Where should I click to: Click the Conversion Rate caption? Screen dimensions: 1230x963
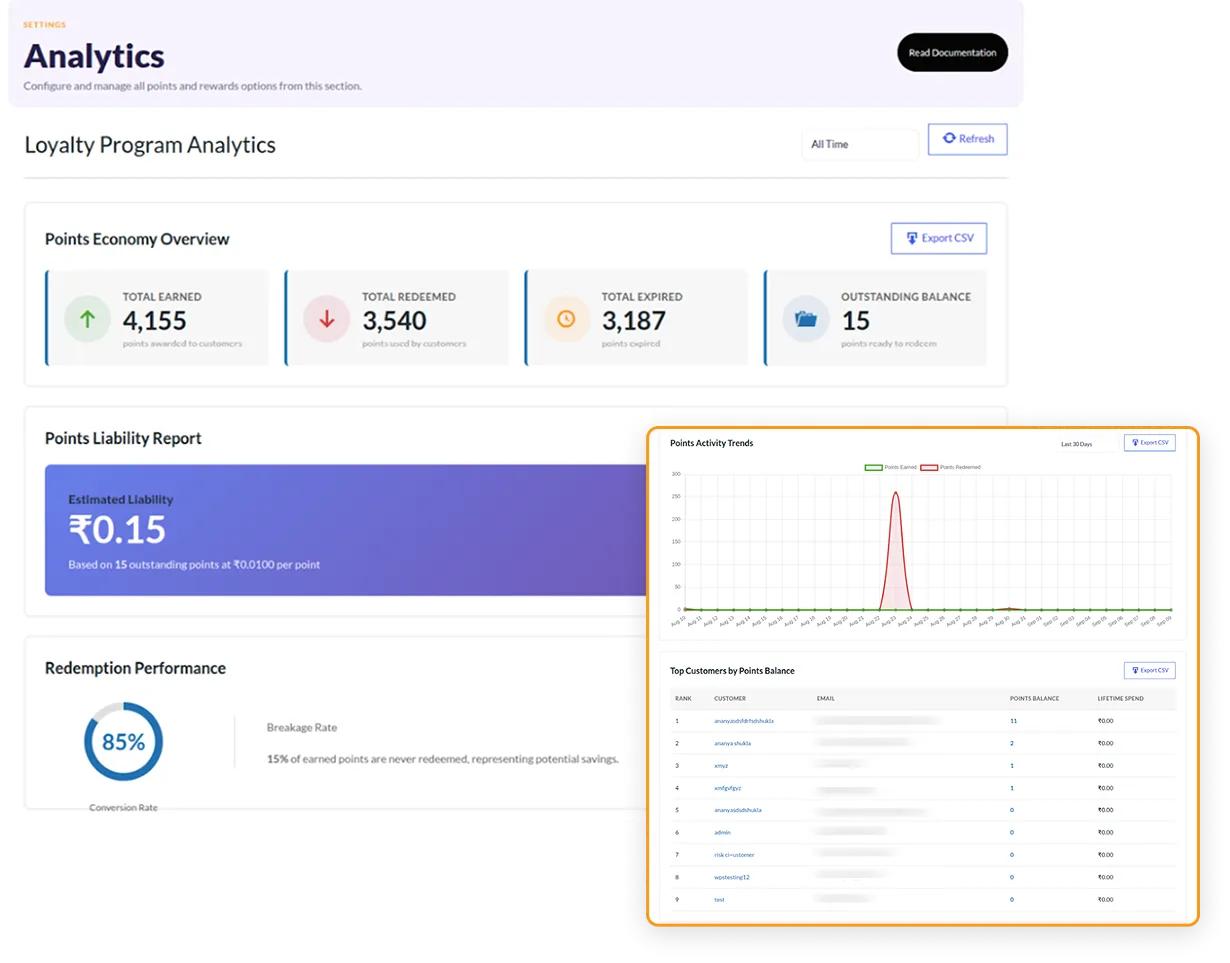point(123,807)
